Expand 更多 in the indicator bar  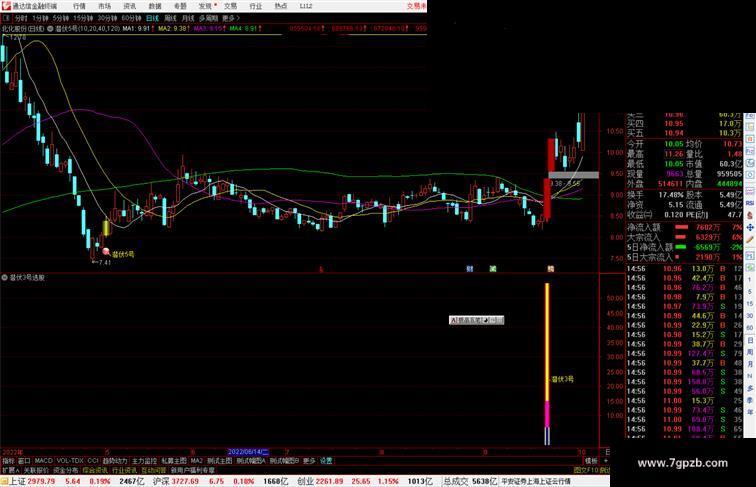pos(309,461)
